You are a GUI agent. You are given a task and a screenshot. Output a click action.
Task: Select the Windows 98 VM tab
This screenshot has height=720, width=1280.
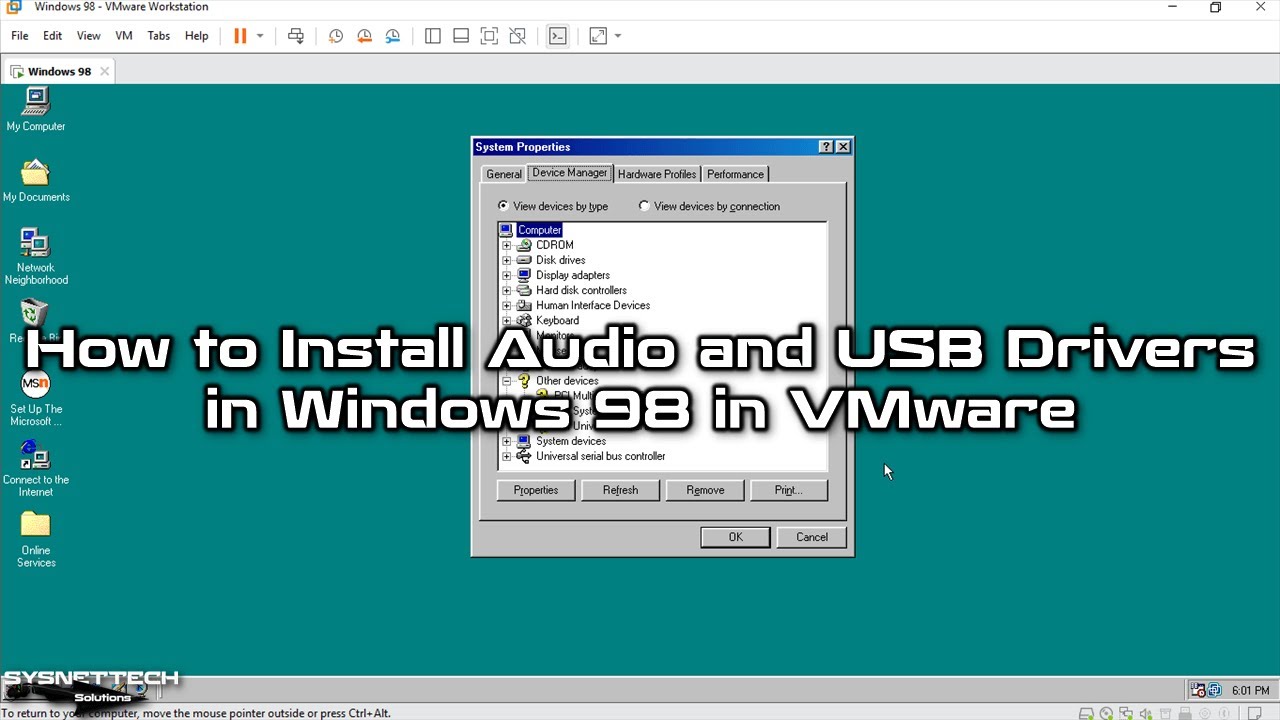(x=58, y=72)
